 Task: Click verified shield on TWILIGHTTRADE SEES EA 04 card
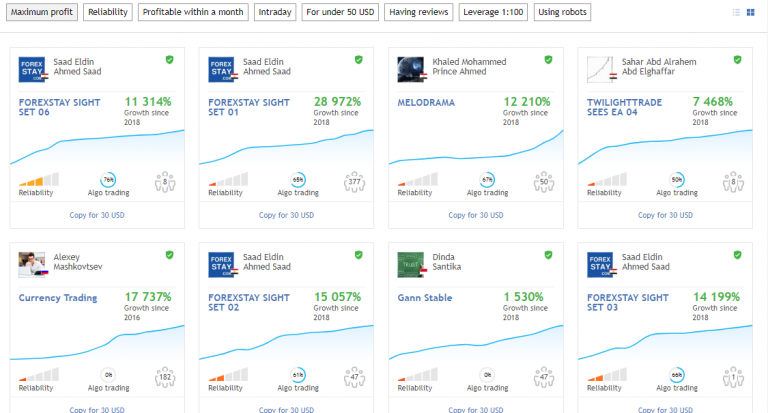(737, 60)
